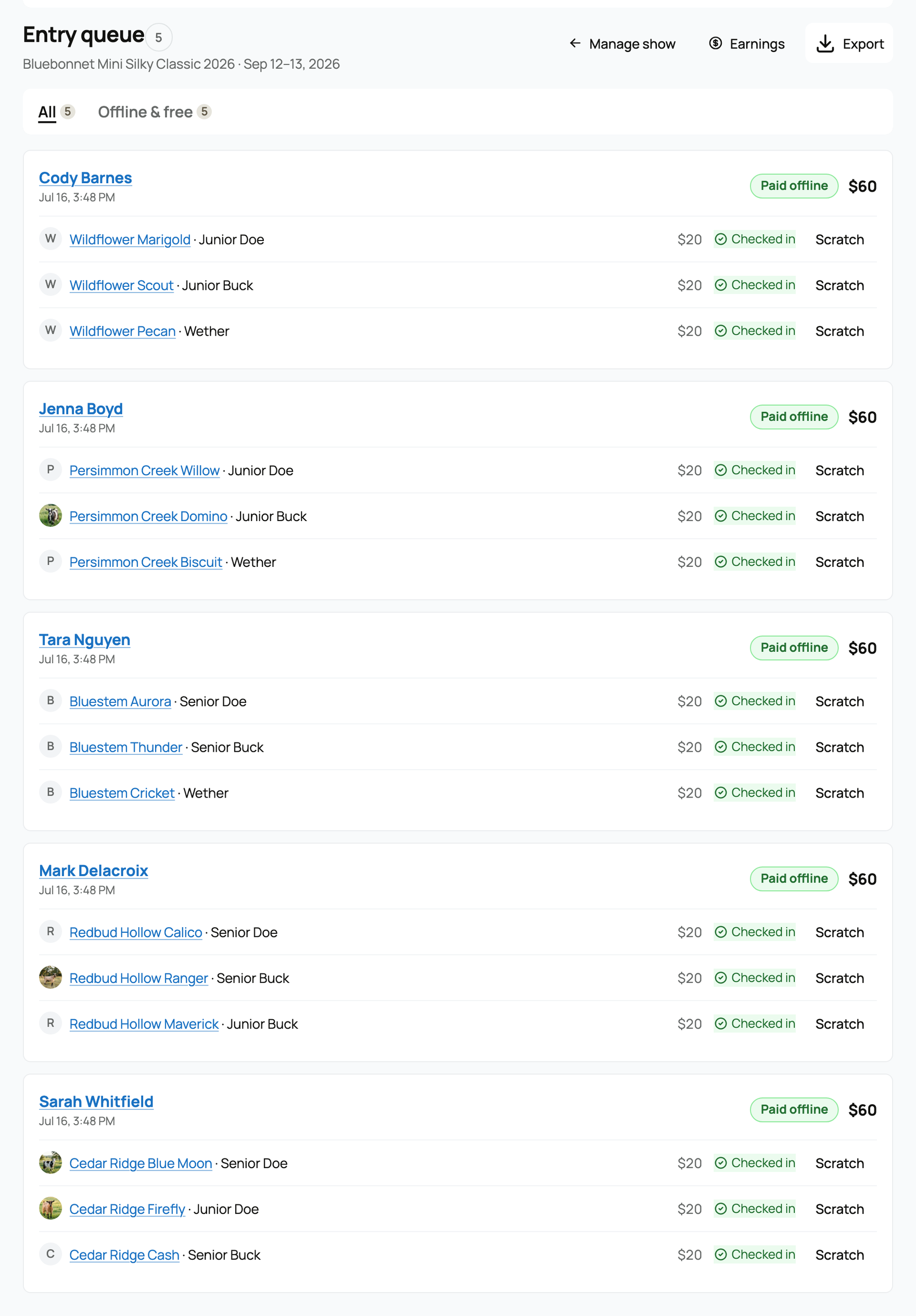Screen dimensions: 916x1316
Task: Scratch the Redbud Hollow Ranger entry
Action: (x=840, y=978)
